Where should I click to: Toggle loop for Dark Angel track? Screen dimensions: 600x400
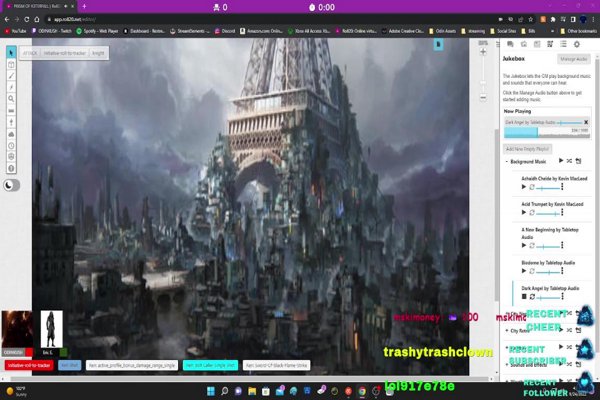coord(532,297)
